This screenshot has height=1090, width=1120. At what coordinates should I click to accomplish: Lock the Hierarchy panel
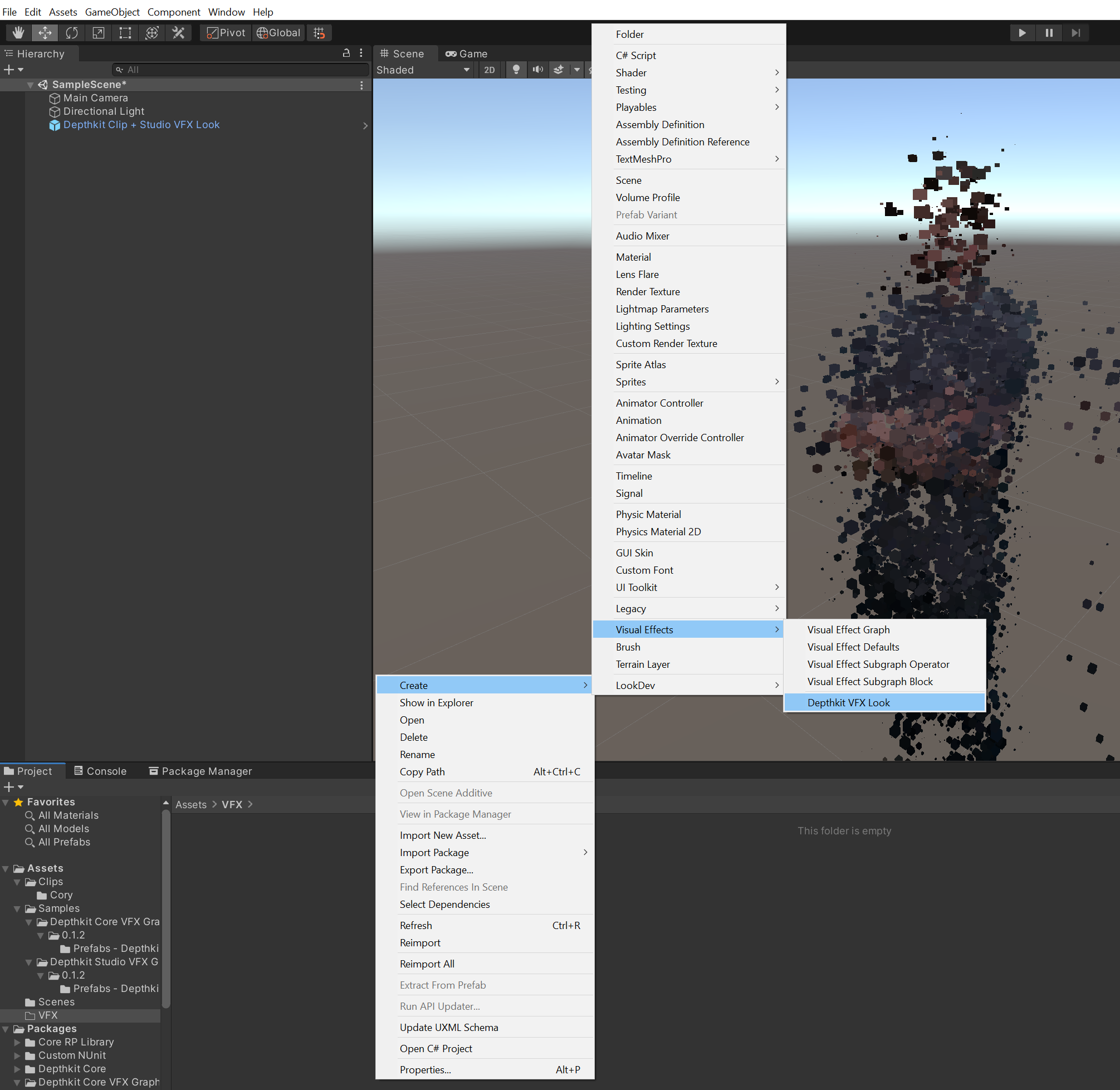(346, 53)
